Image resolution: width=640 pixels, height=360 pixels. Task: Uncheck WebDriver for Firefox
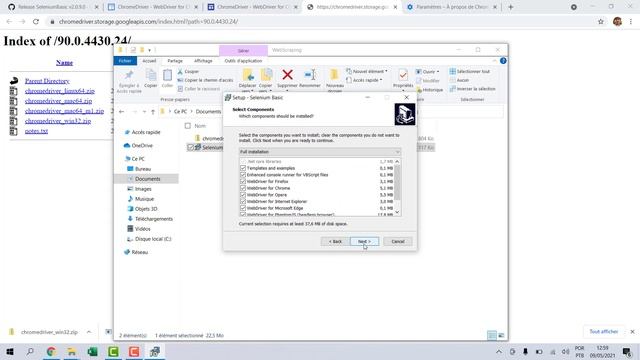(x=243, y=181)
